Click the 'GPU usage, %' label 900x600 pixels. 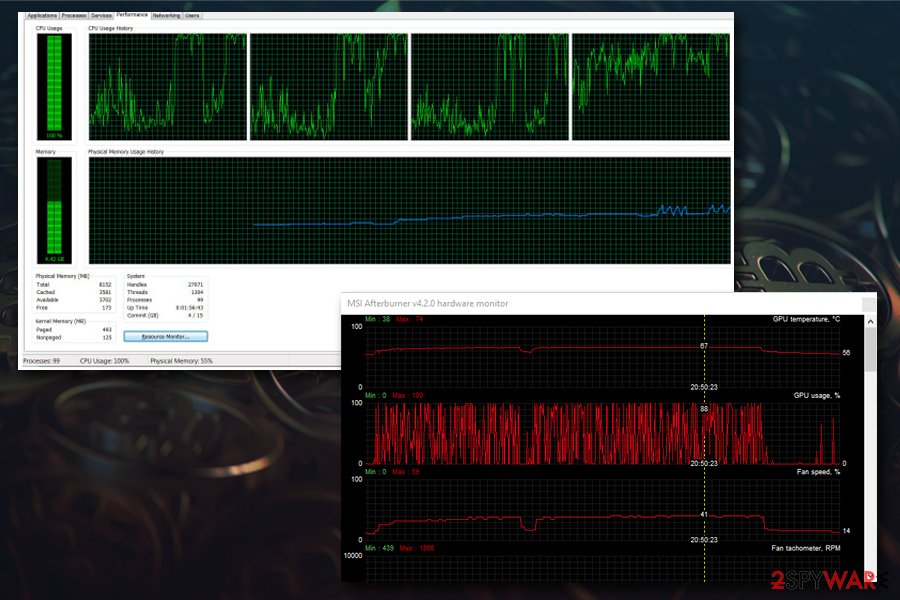(816, 396)
